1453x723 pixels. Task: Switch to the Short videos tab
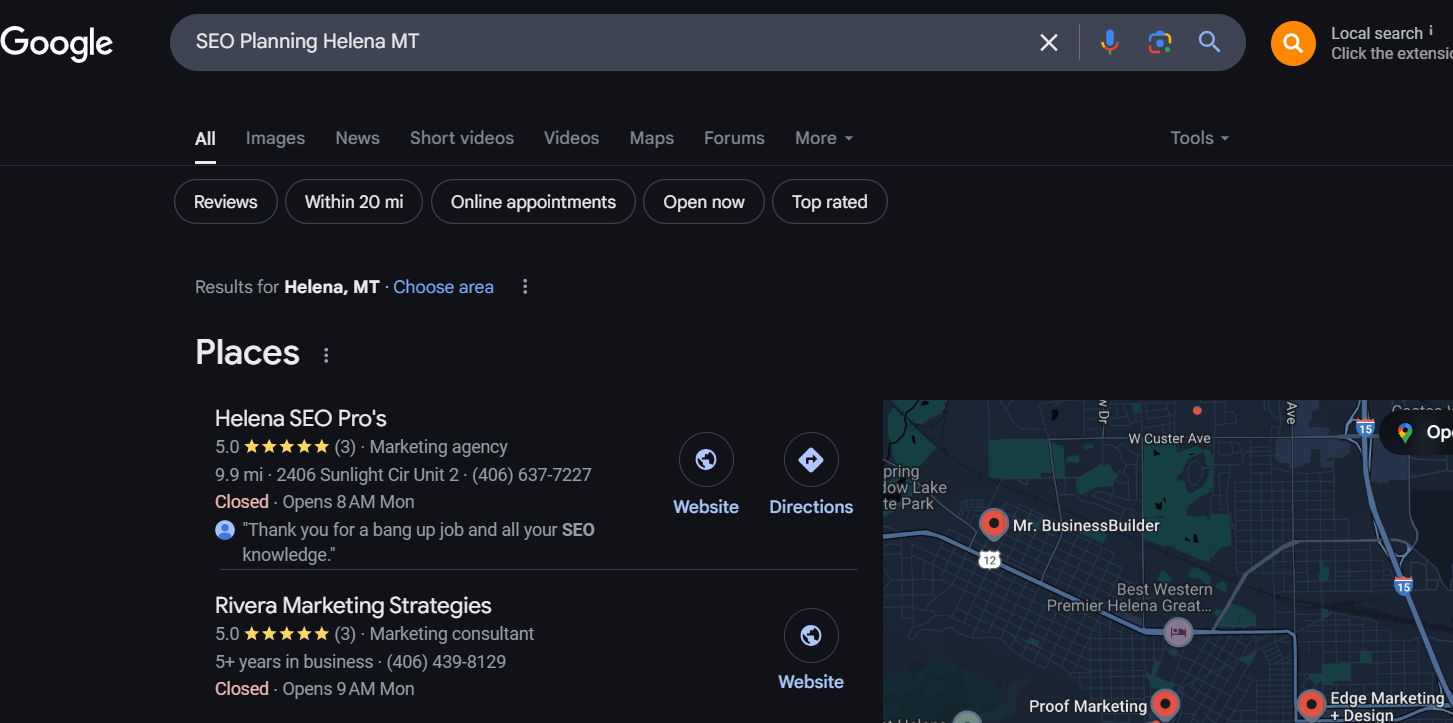(x=462, y=138)
